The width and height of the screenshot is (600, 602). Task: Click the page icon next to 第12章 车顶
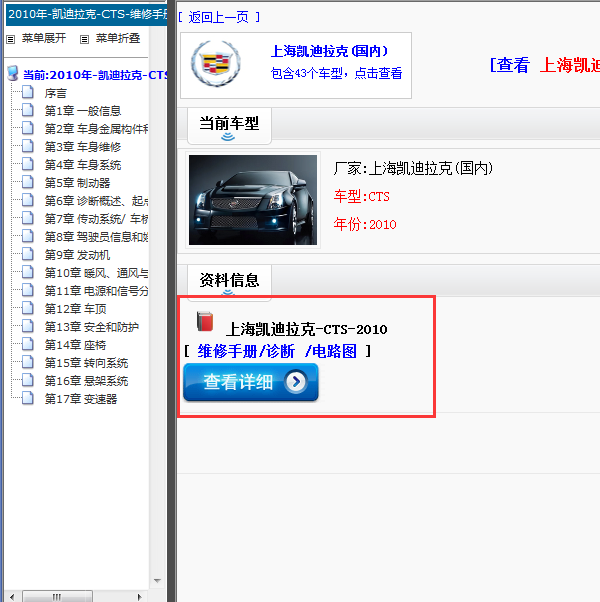28,308
